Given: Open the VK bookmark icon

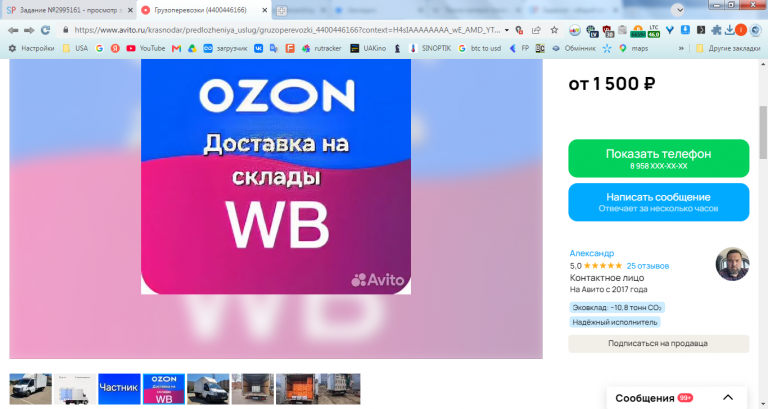Looking at the screenshot, I should pos(258,48).
